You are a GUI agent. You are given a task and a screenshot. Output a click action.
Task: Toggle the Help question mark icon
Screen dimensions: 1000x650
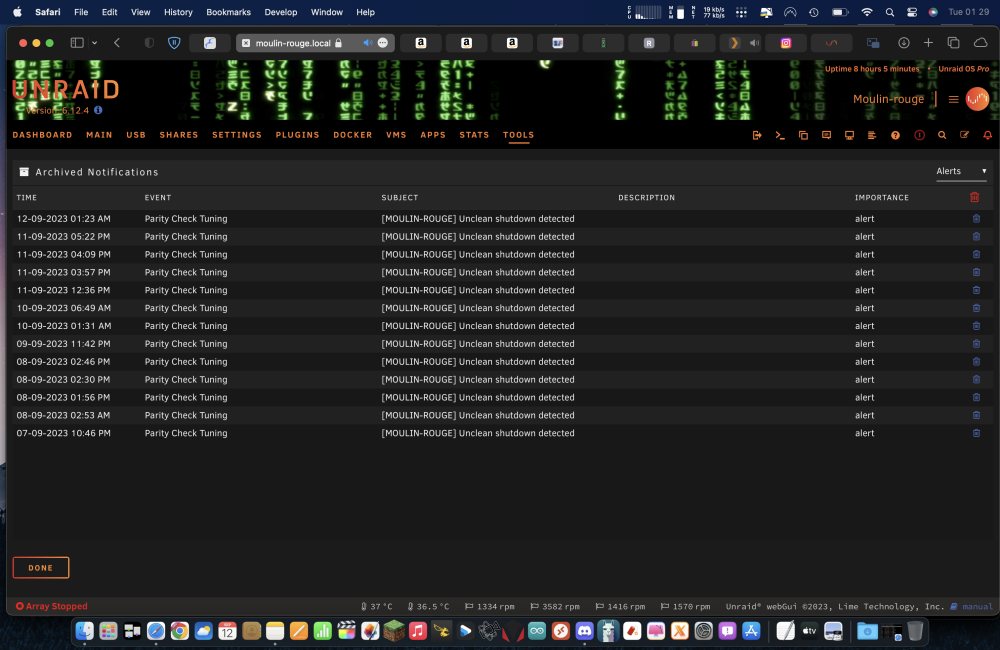[x=895, y=135]
